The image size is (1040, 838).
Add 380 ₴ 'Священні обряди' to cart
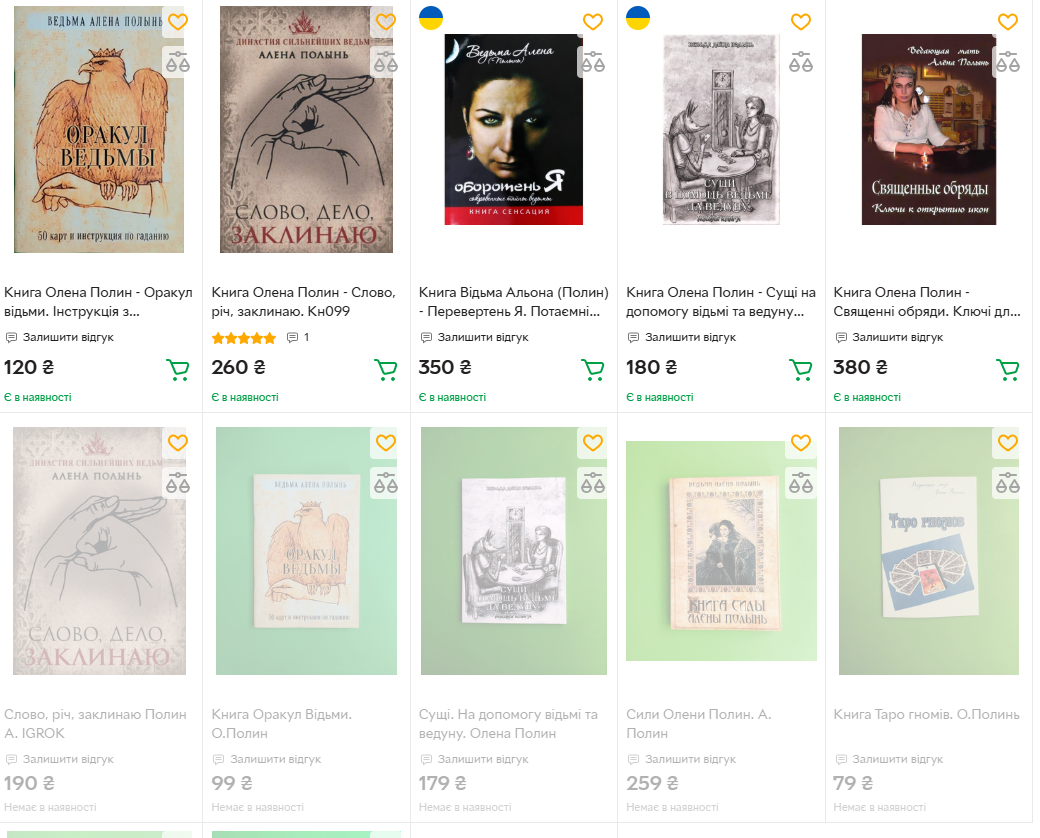(x=1007, y=370)
